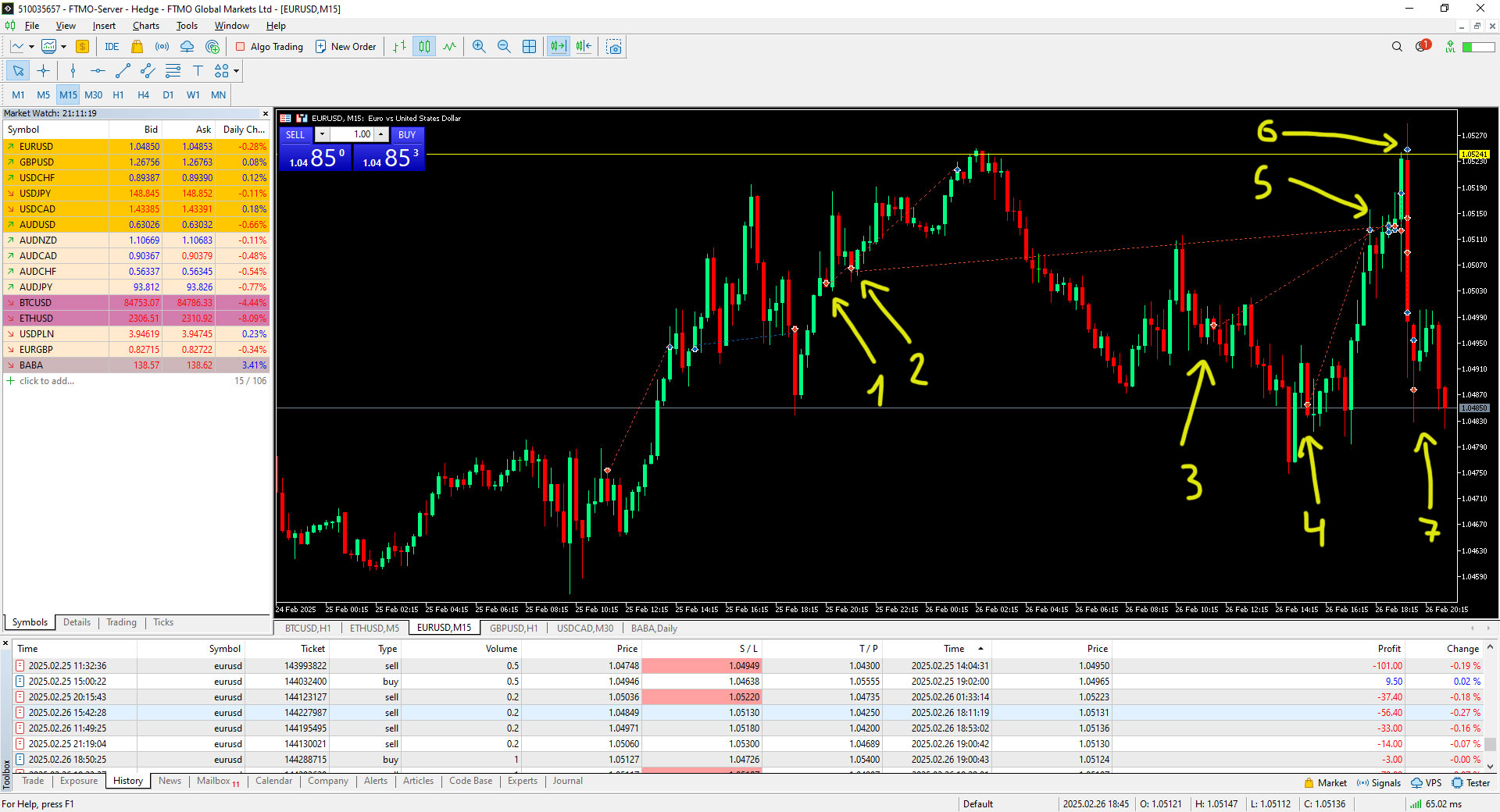Click the radar icon with green plus
The height and width of the screenshot is (812, 1500).
[x=212, y=47]
